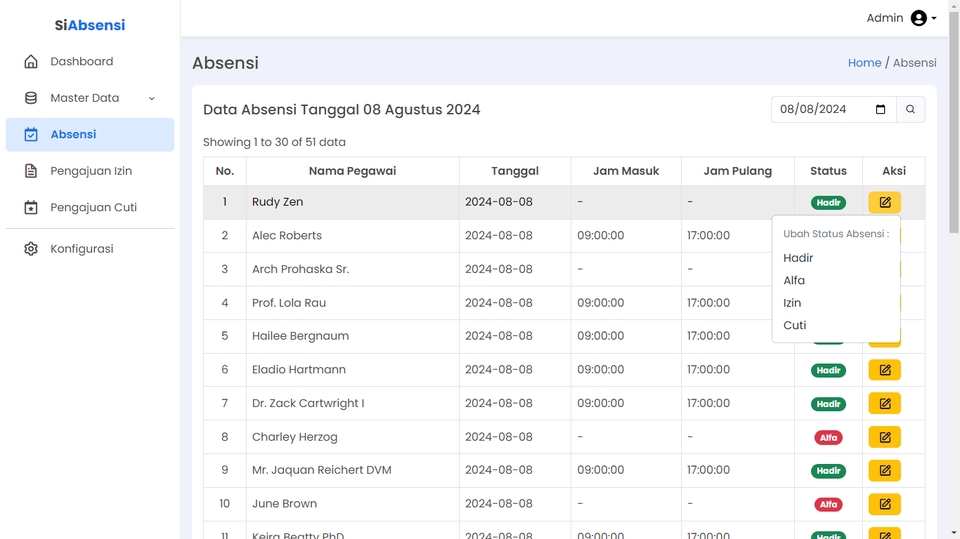
Task: Click the SiAbsensi brand logo
Action: [90, 25]
